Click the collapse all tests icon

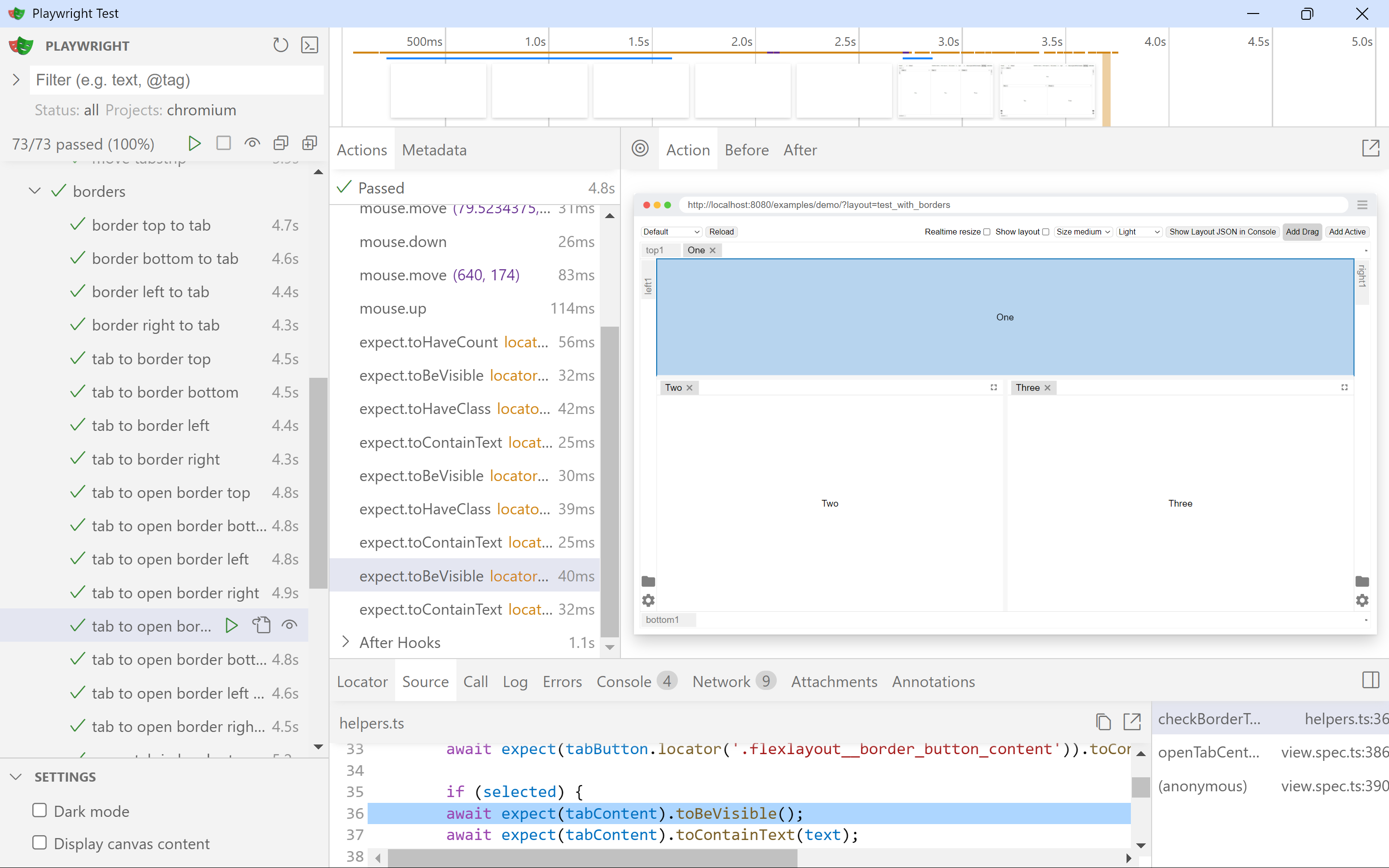(281, 143)
